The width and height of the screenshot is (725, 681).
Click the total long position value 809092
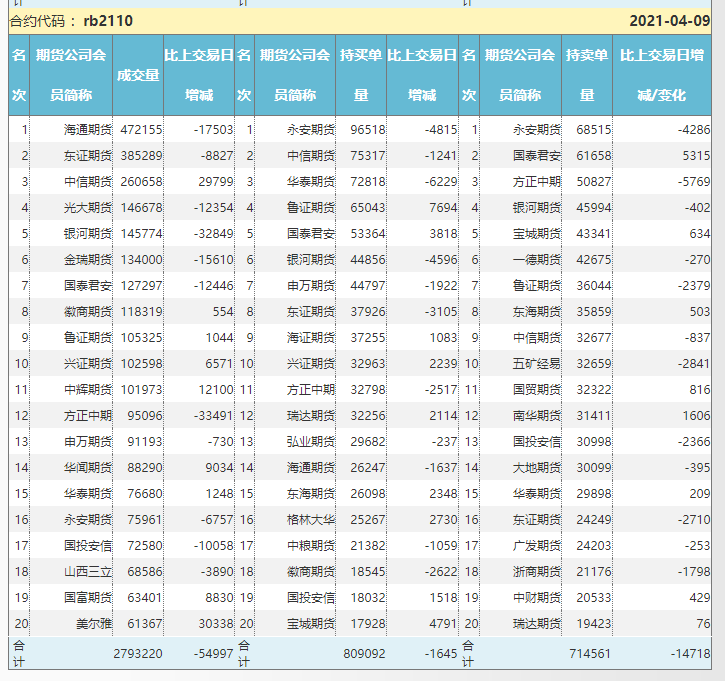click(361, 653)
